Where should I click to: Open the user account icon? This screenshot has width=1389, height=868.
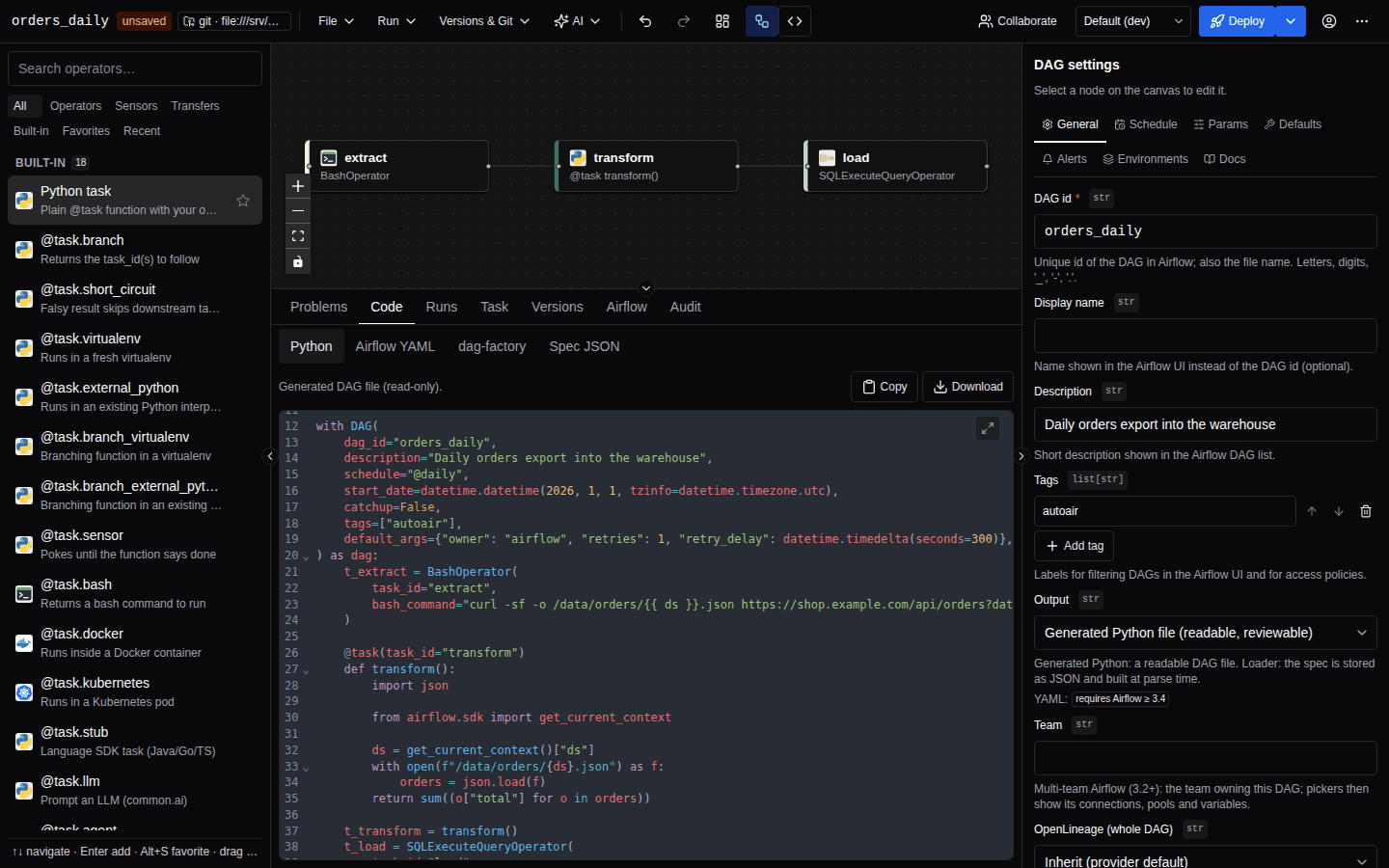pos(1329,21)
